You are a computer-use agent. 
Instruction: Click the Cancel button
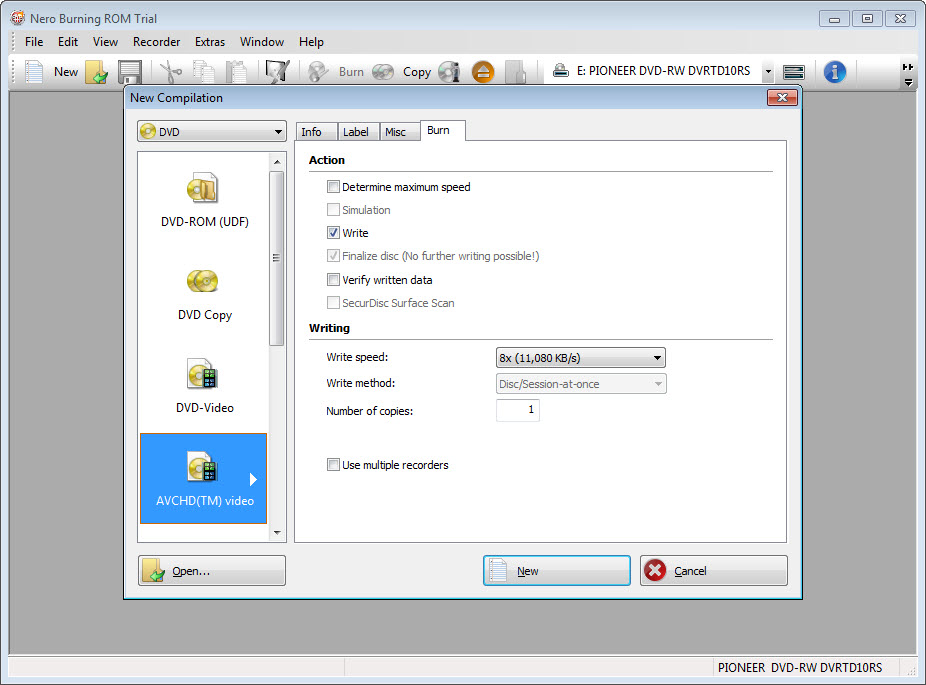(713, 570)
